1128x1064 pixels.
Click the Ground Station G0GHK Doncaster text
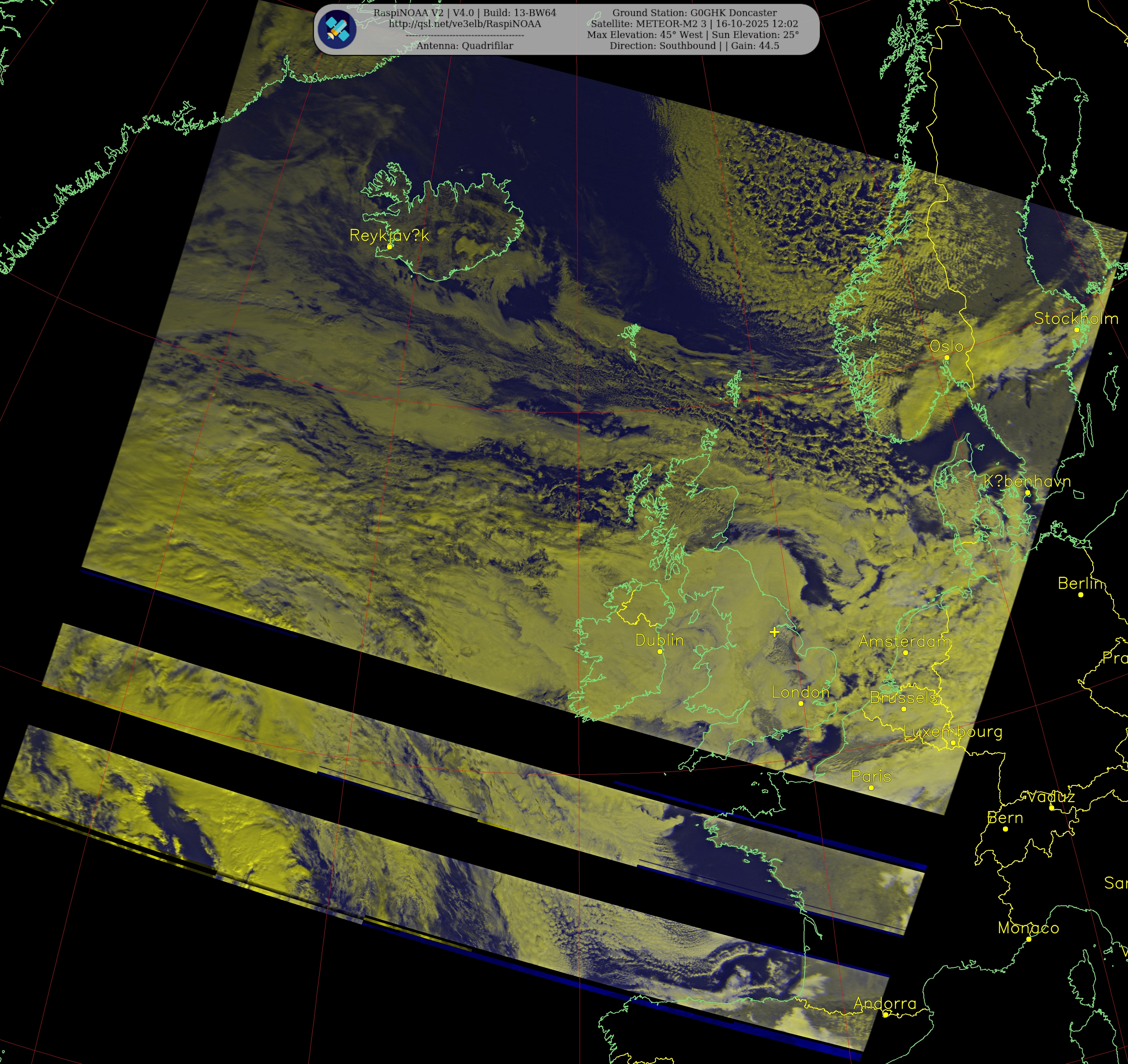[694, 12]
